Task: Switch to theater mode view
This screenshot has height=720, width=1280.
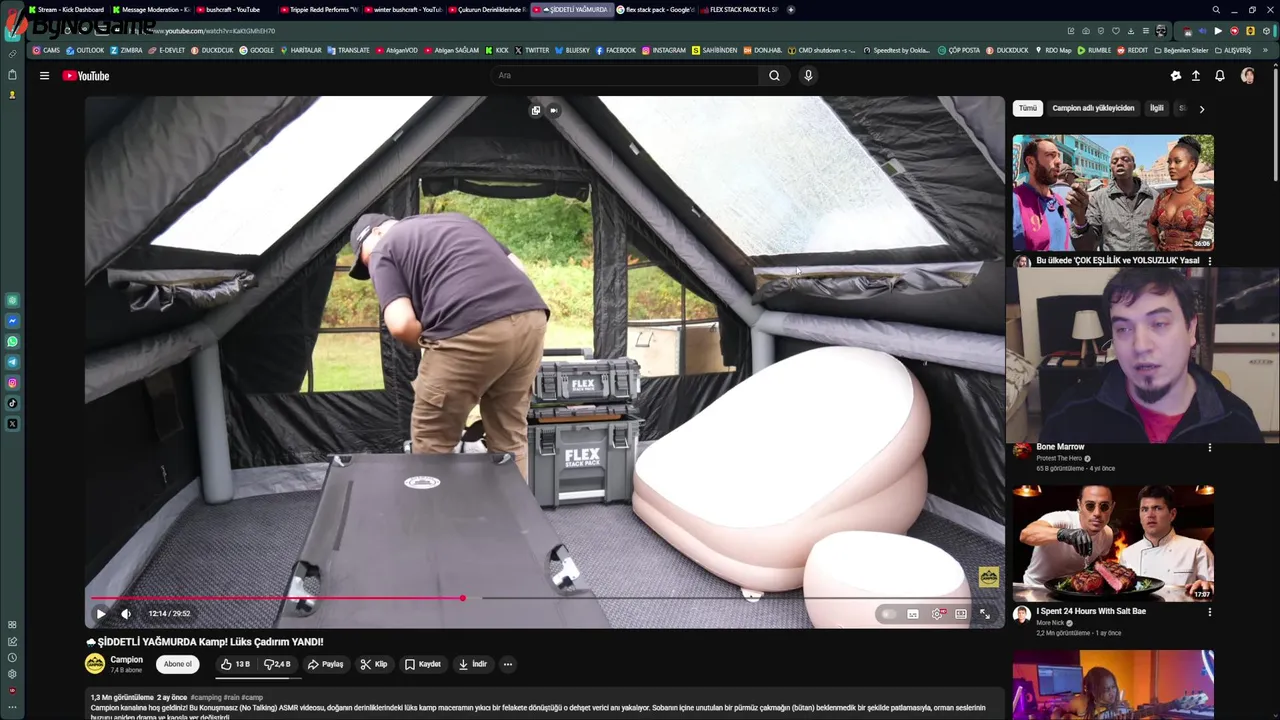Action: [x=961, y=614]
